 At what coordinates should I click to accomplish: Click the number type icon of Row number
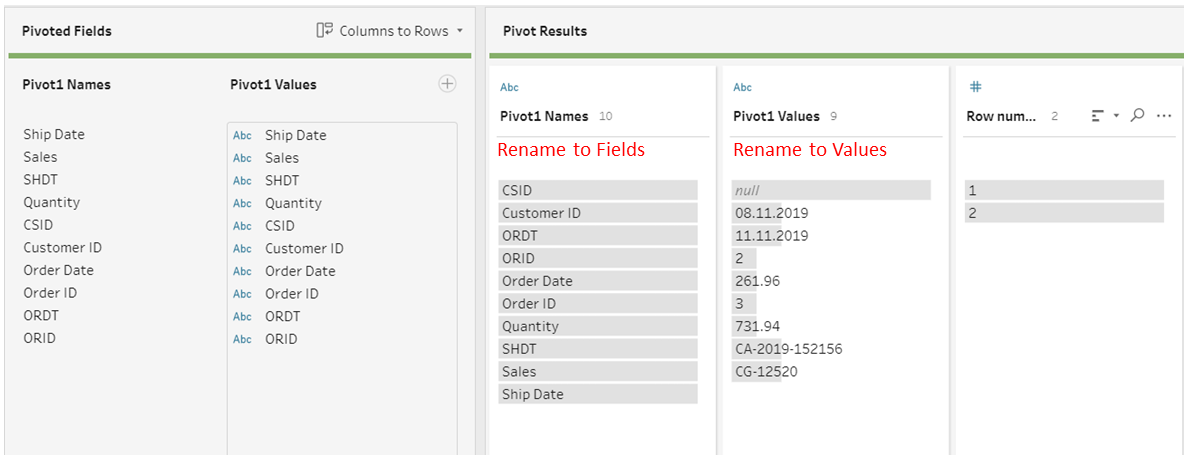tap(976, 87)
